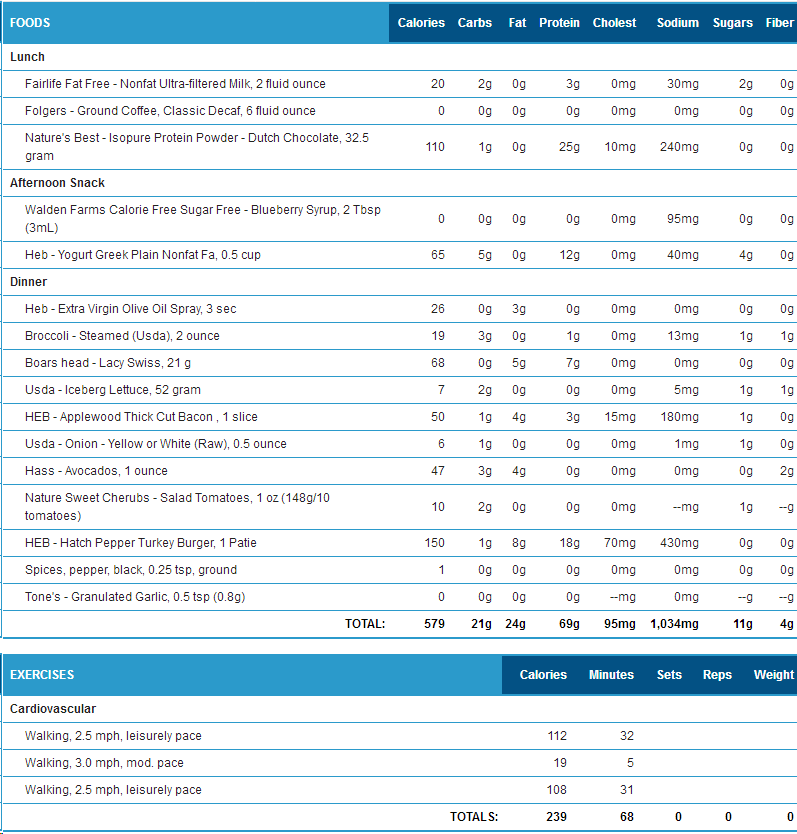Select the Afternoon Snack meal heading

click(57, 183)
